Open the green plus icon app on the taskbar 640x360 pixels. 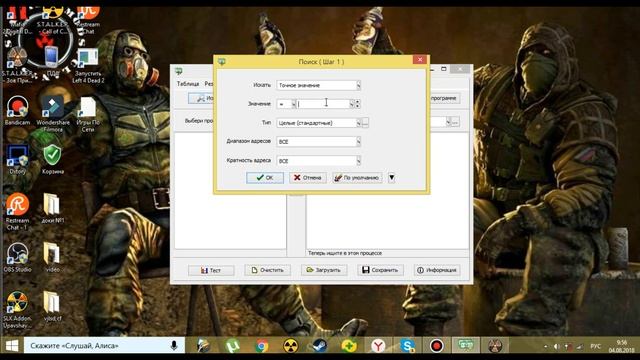pos(349,346)
